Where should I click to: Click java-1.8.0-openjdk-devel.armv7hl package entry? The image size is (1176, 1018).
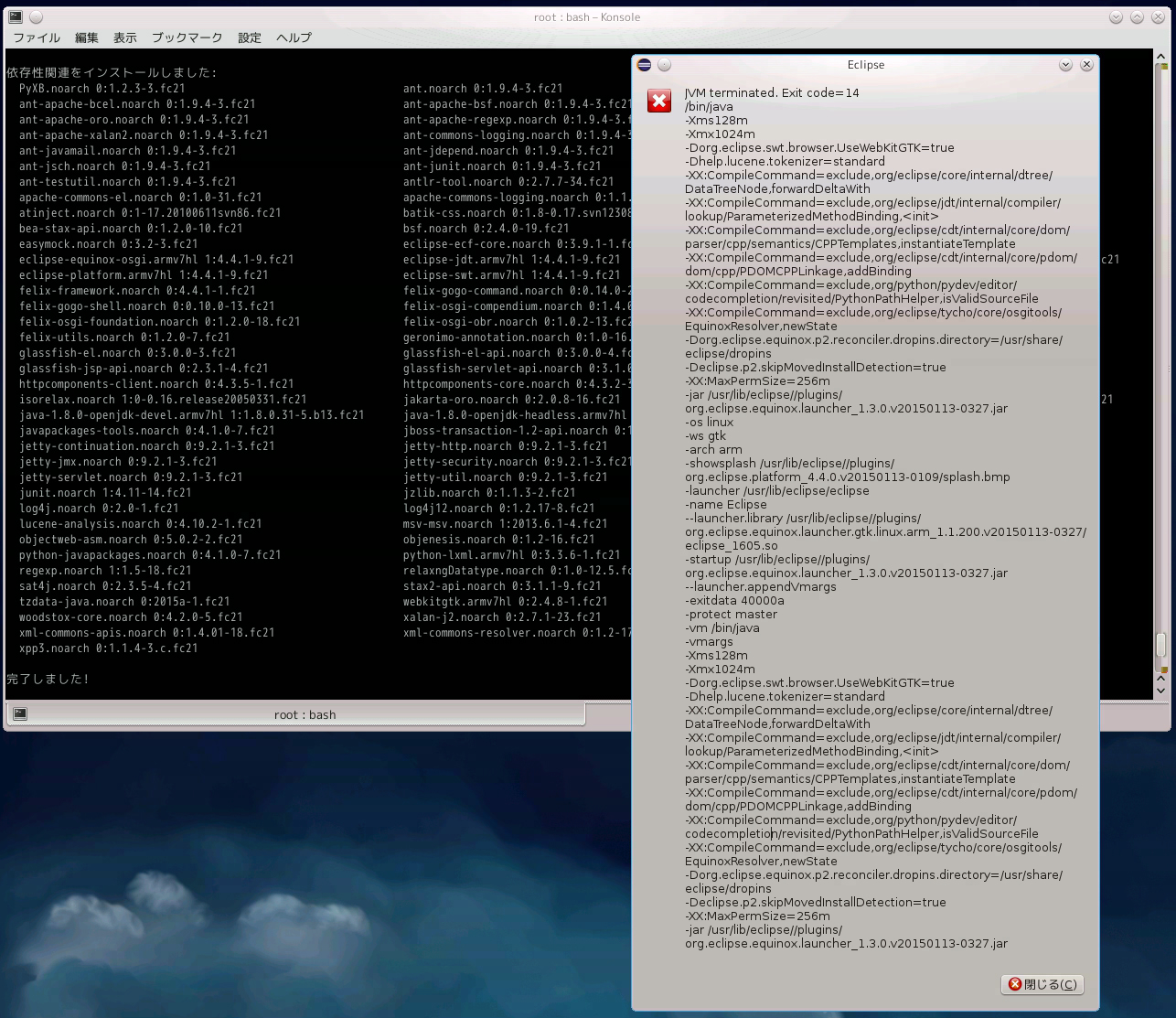pyautogui.click(x=191, y=415)
